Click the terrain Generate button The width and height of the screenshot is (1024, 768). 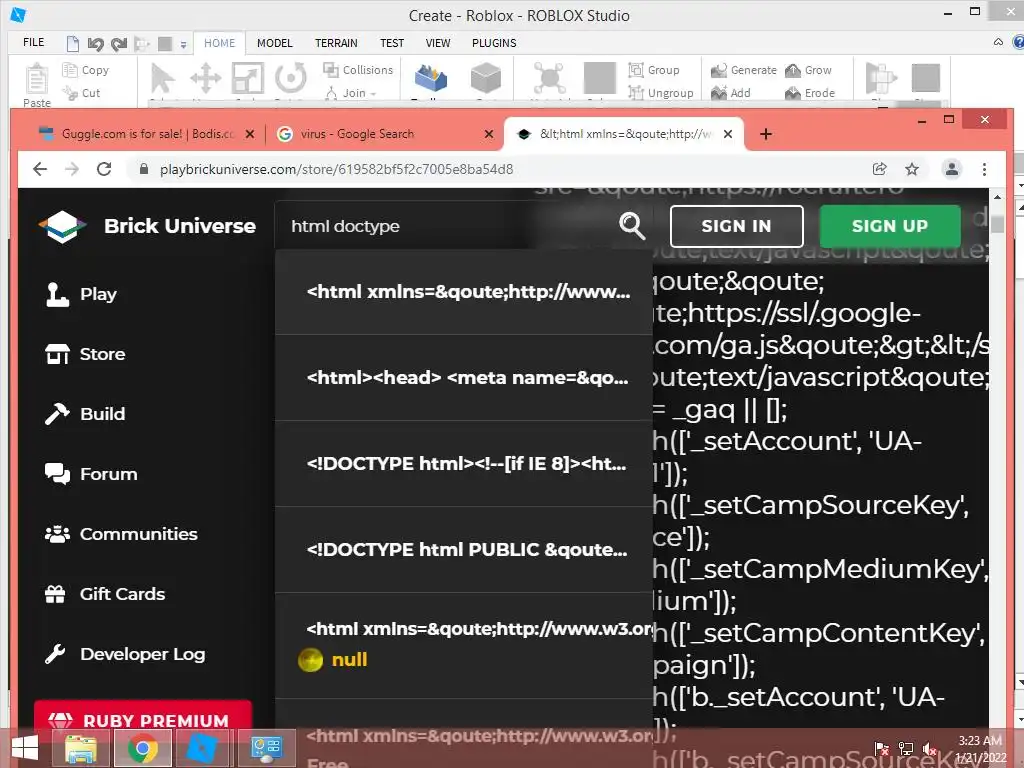744,70
